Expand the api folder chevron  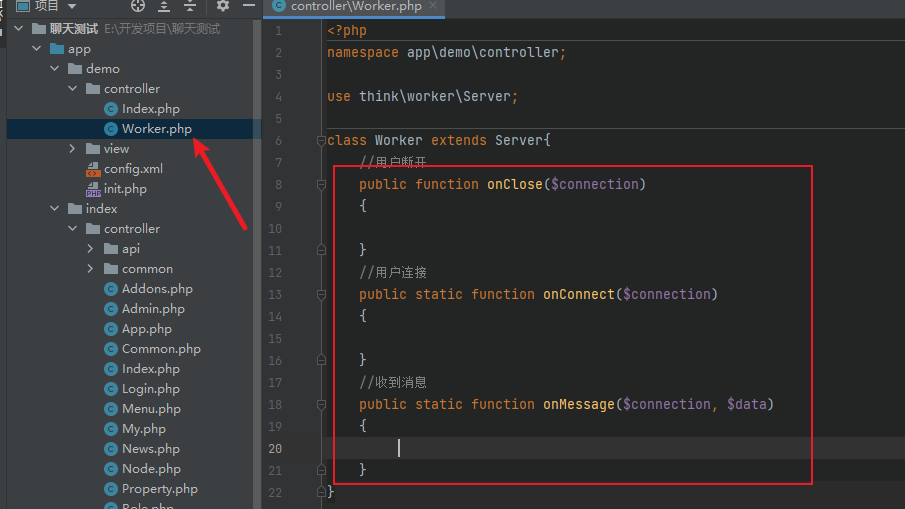click(x=90, y=249)
